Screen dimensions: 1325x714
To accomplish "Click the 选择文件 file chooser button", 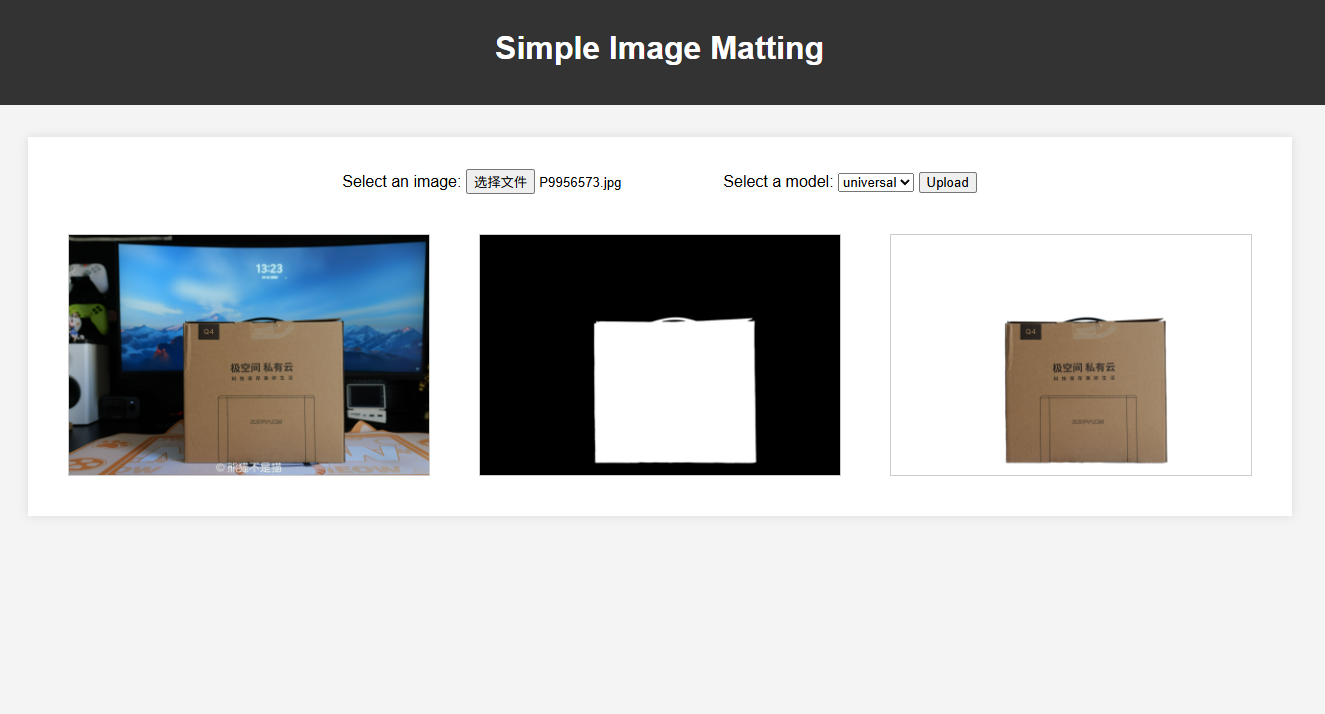I will [x=500, y=182].
